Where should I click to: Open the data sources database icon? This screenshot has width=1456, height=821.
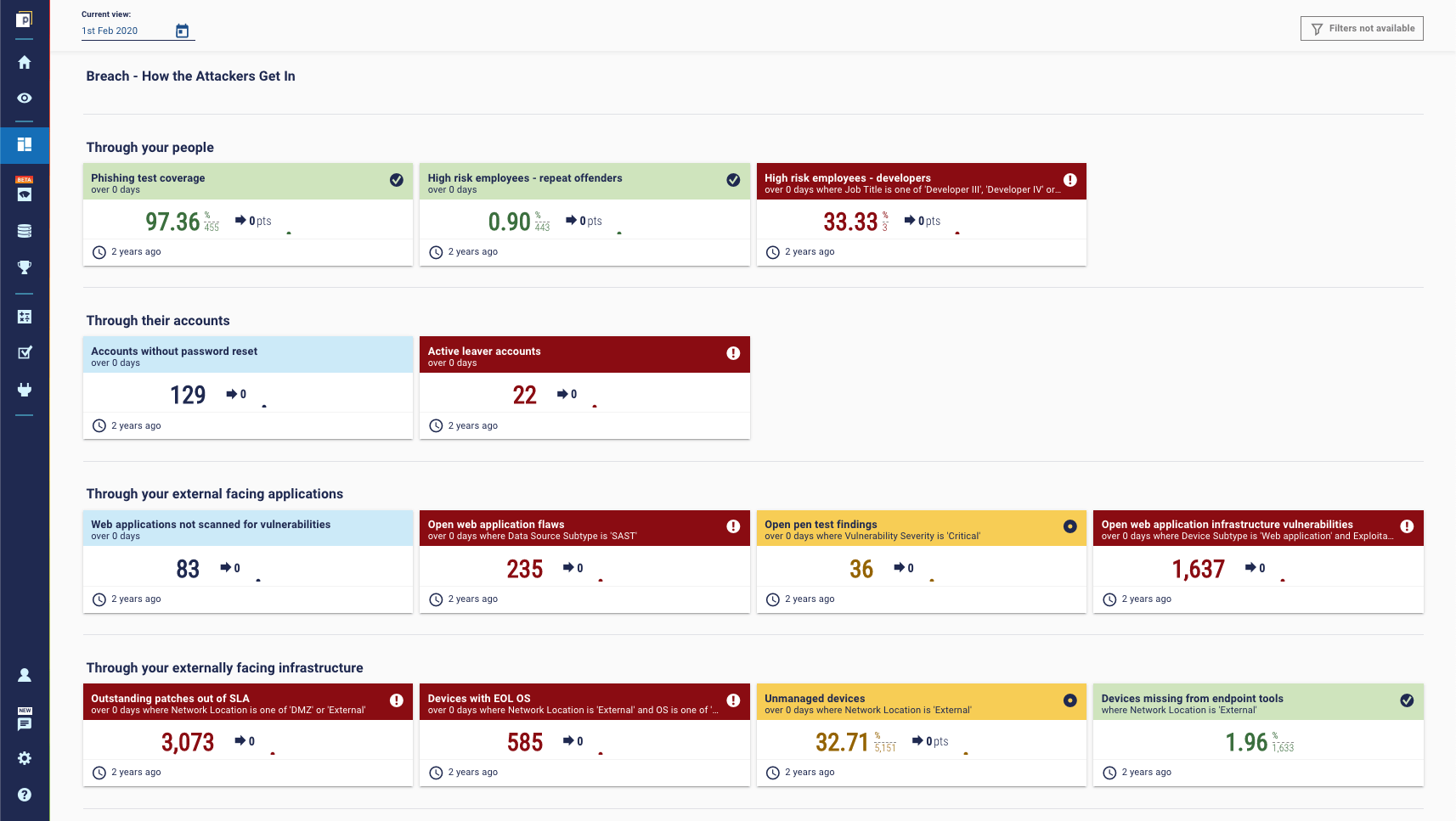pos(25,230)
